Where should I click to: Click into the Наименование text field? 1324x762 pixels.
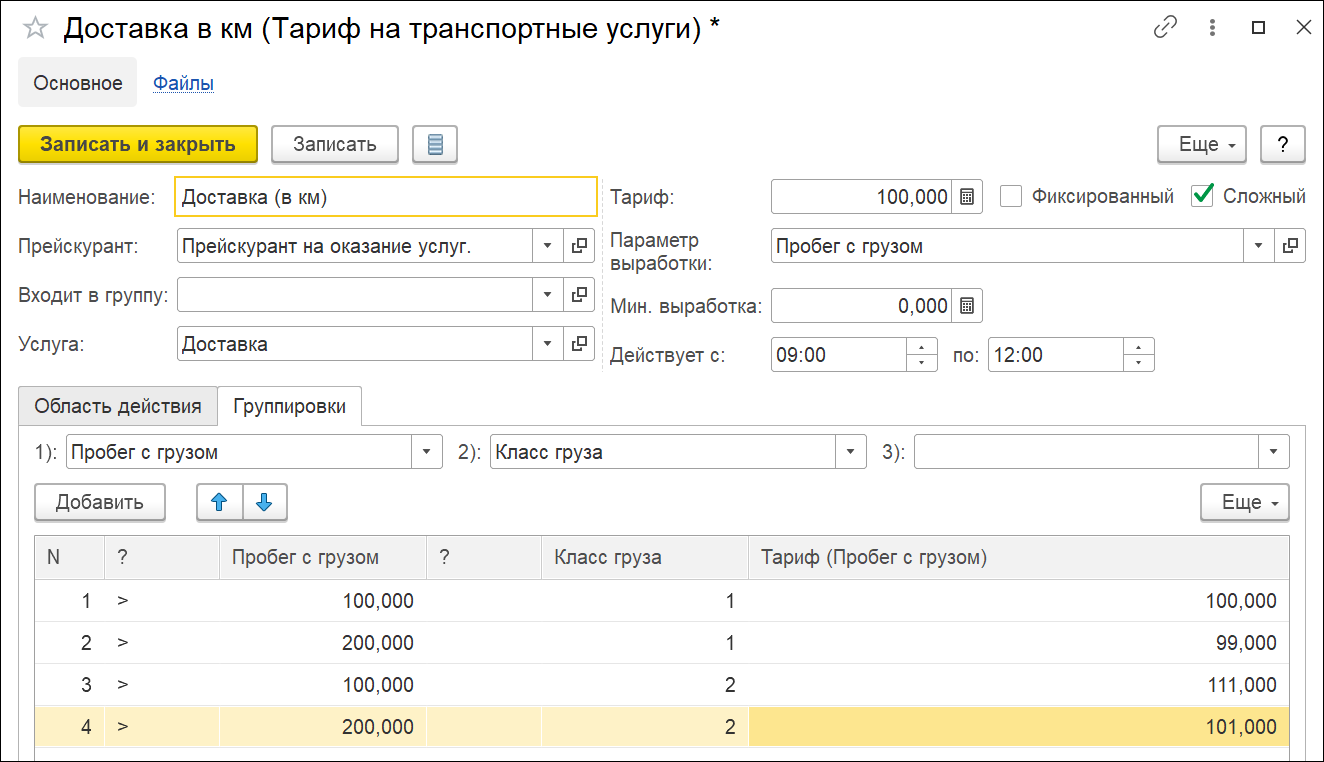pos(385,197)
